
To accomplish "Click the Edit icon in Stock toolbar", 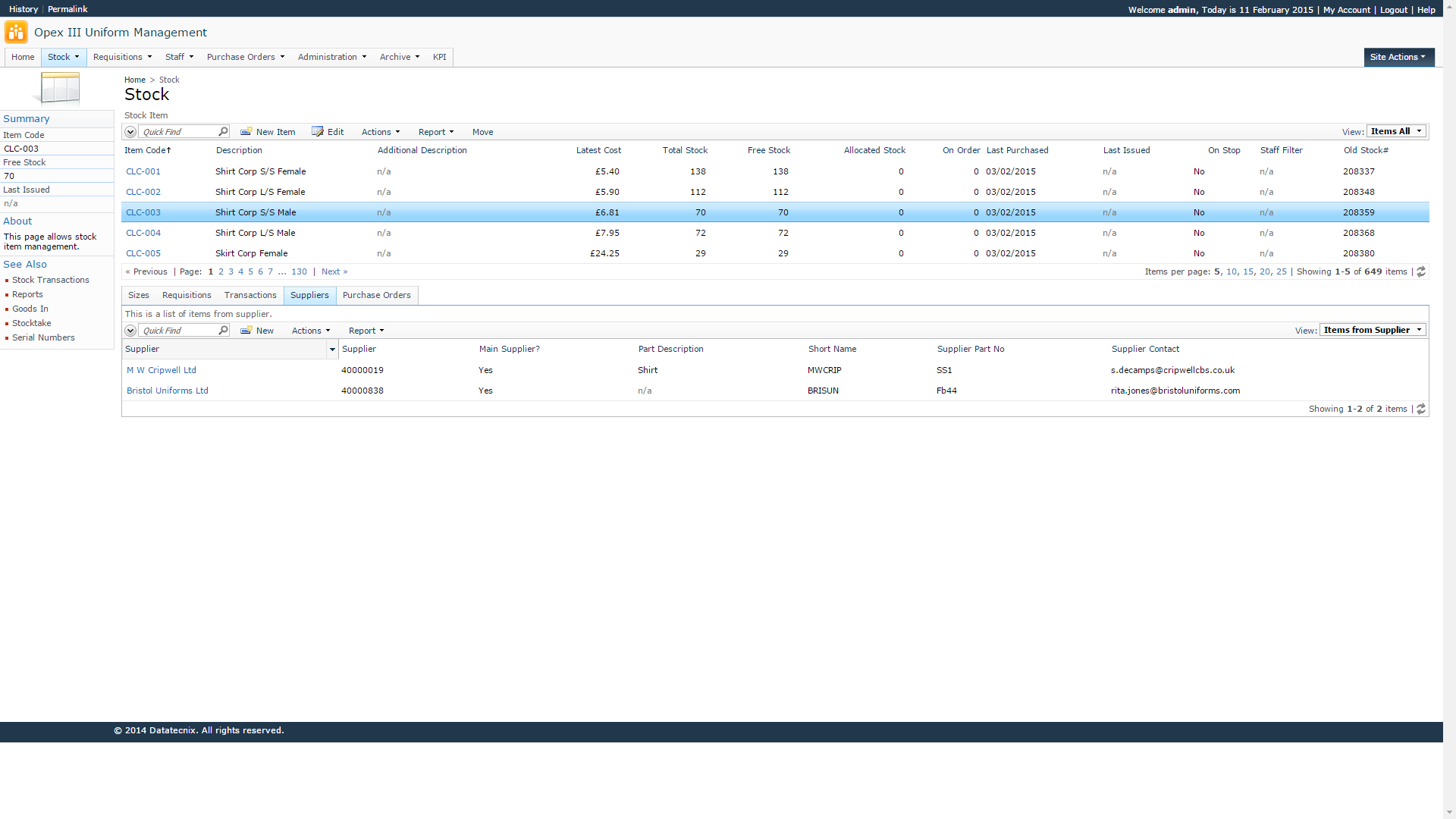I will [x=318, y=132].
